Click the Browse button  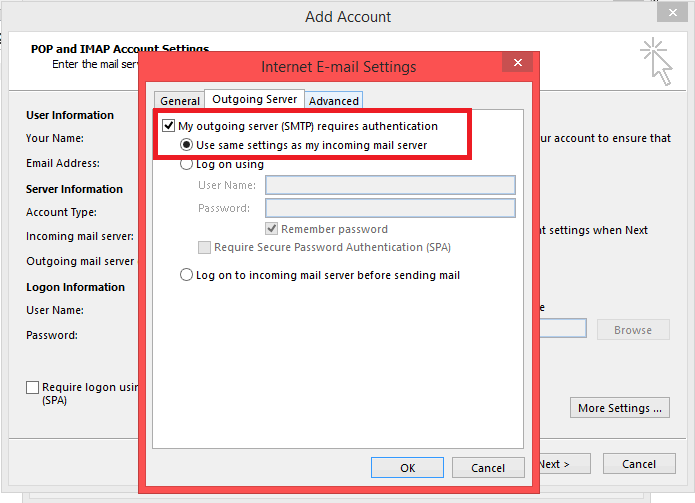click(632, 330)
